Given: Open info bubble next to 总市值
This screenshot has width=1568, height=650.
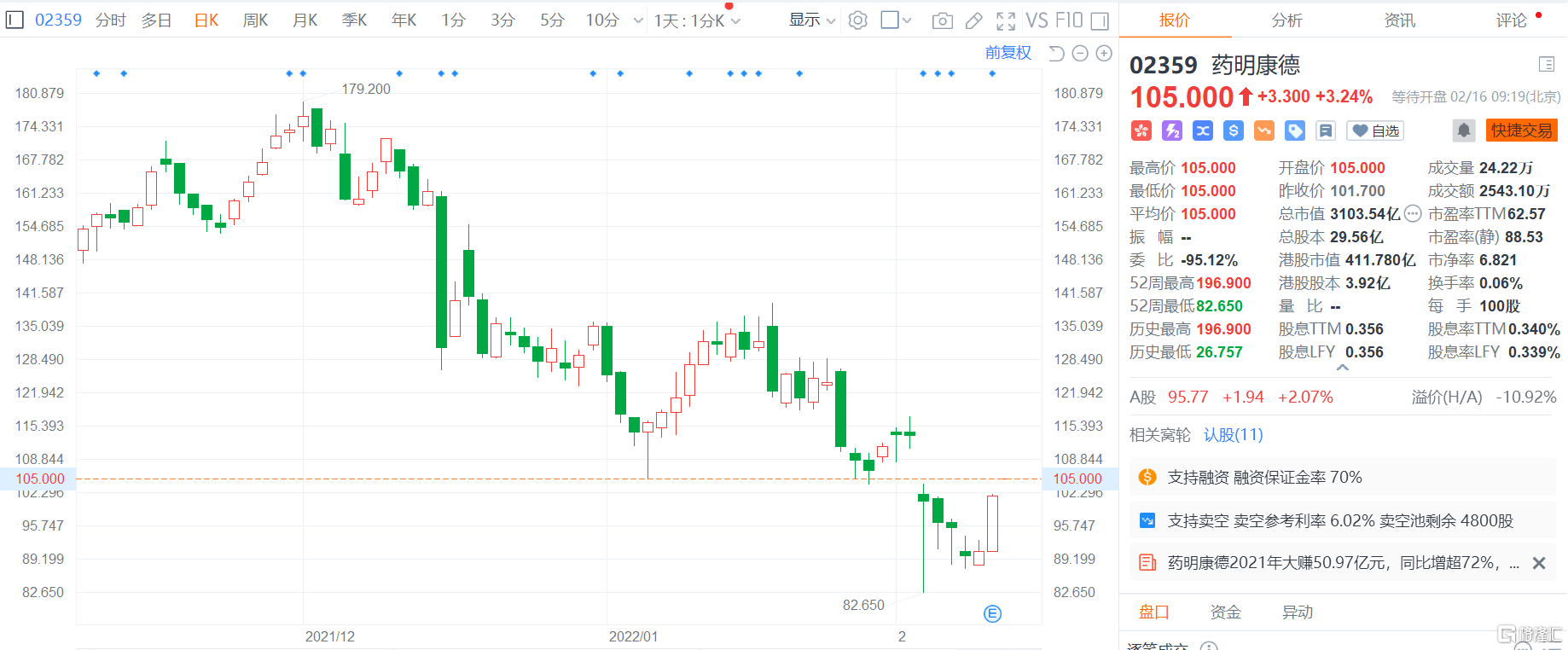Looking at the screenshot, I should point(1413,214).
